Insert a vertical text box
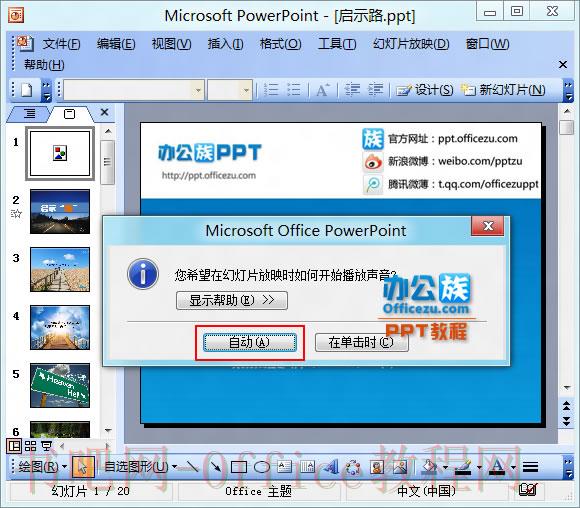 coord(307,467)
